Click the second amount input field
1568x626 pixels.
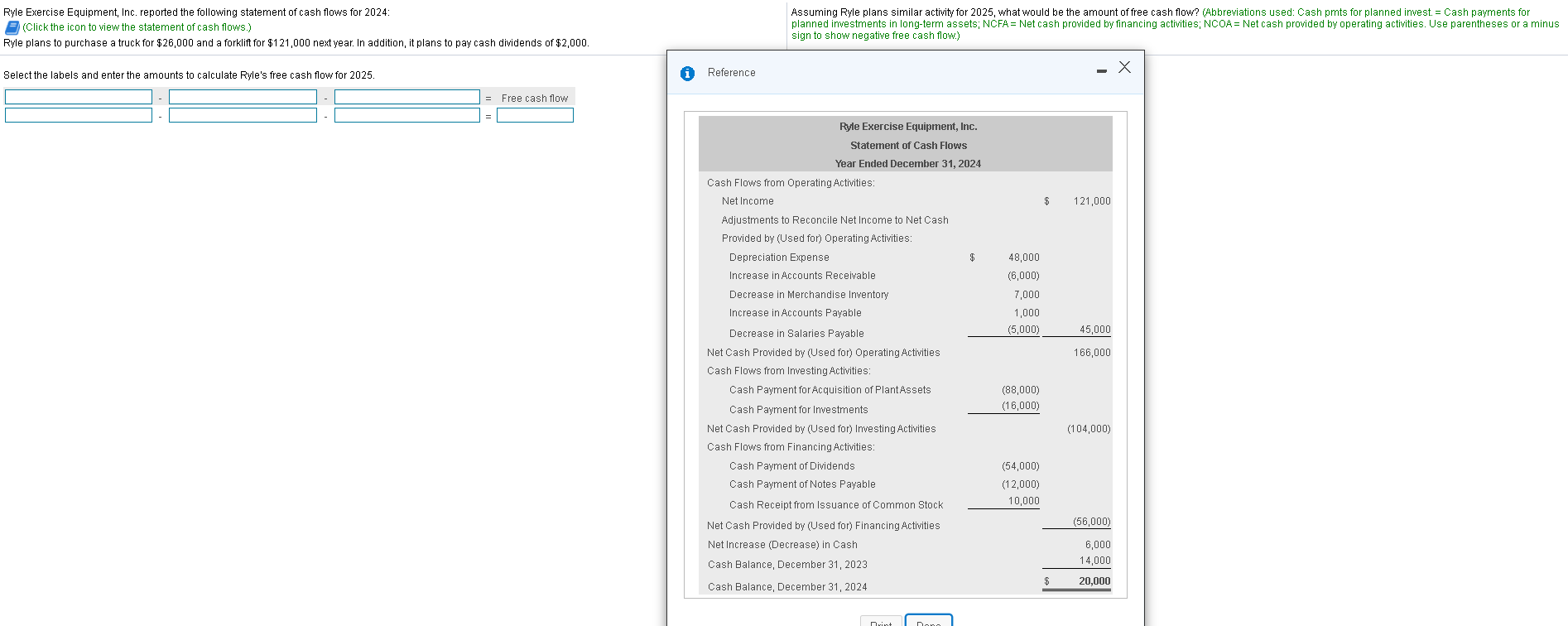243,115
